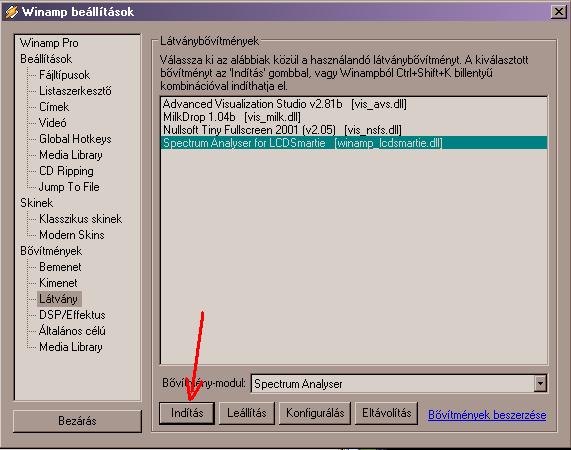Select the Beállítások tree category
The image size is (571, 450).
(46, 59)
